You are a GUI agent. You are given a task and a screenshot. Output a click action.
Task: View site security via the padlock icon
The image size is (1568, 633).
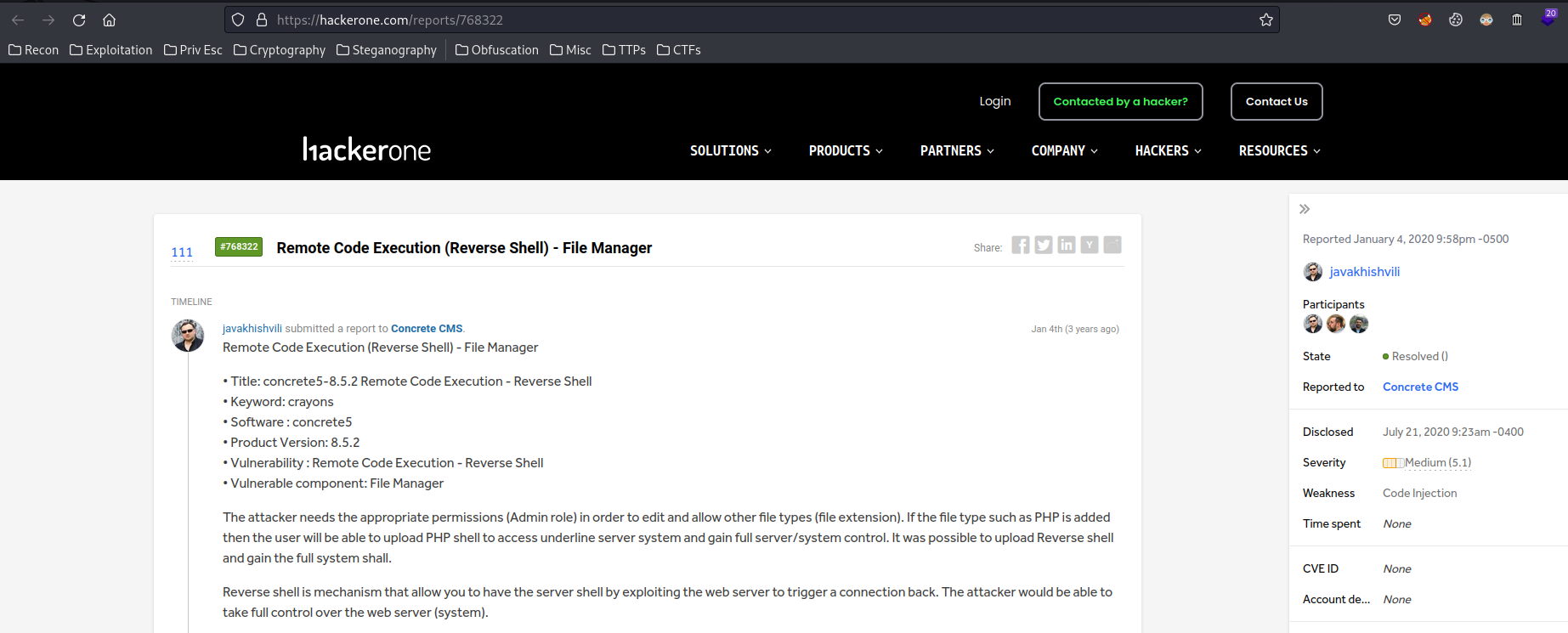point(262,20)
